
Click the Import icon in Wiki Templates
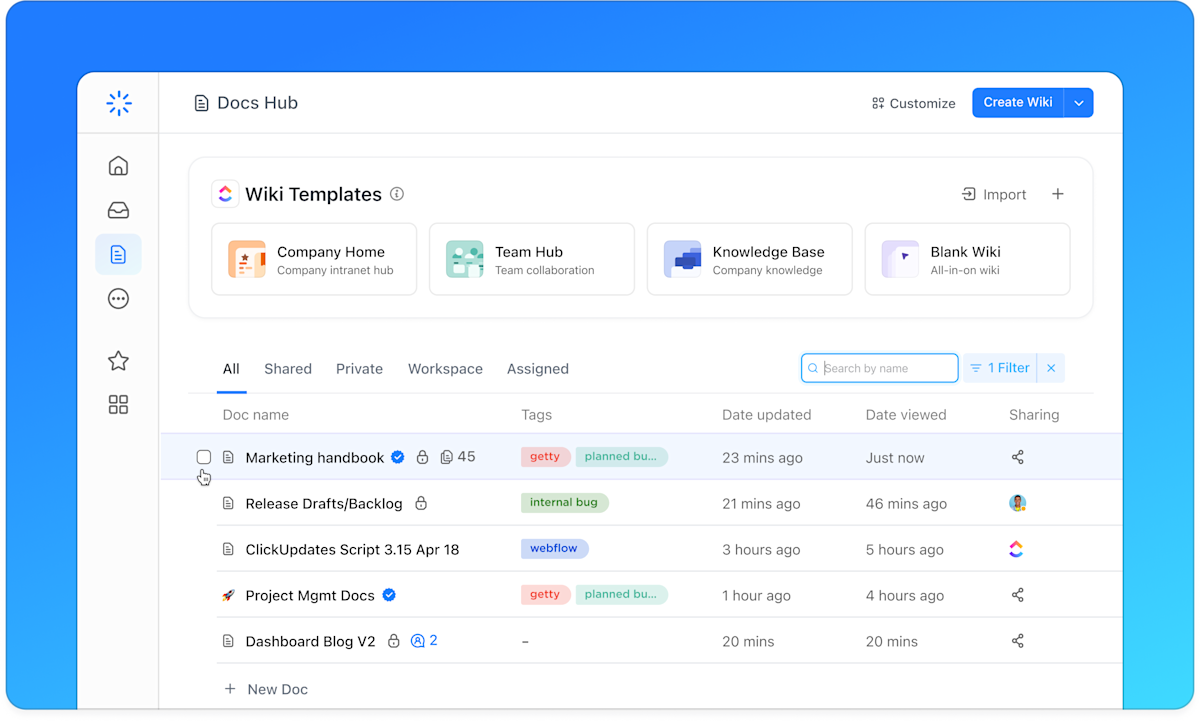[x=968, y=194]
